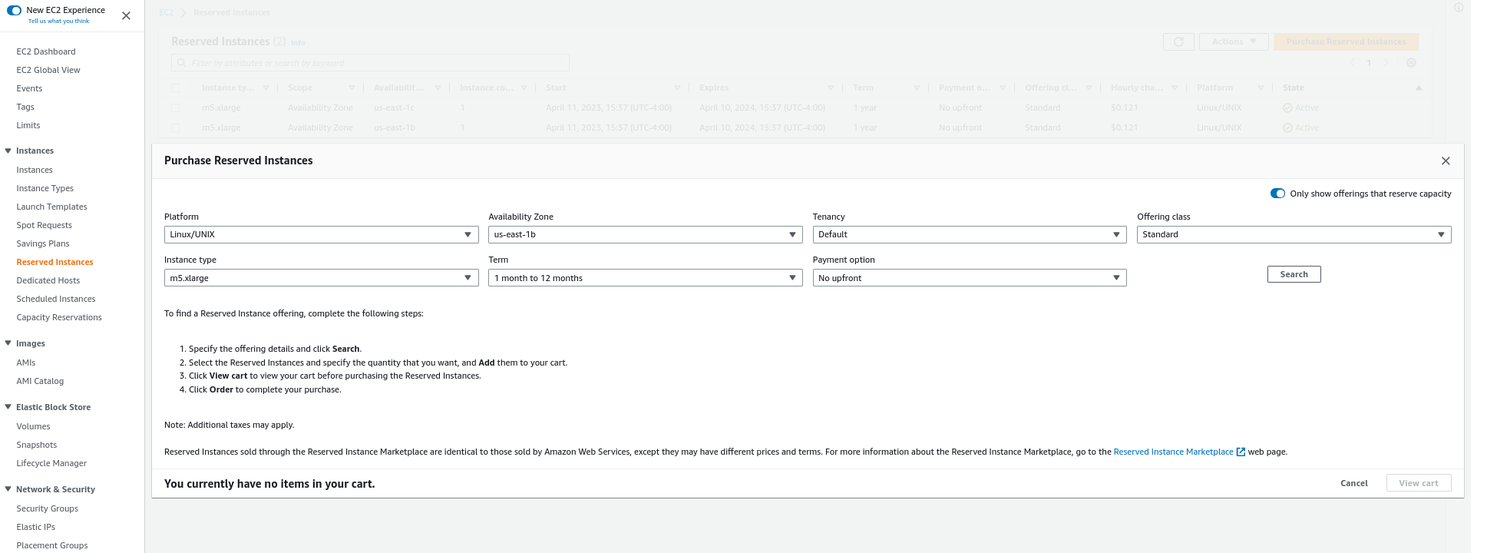Toggle the New EC2 Experience switch
Viewport: 1487px width, 553px height.
[14, 10]
